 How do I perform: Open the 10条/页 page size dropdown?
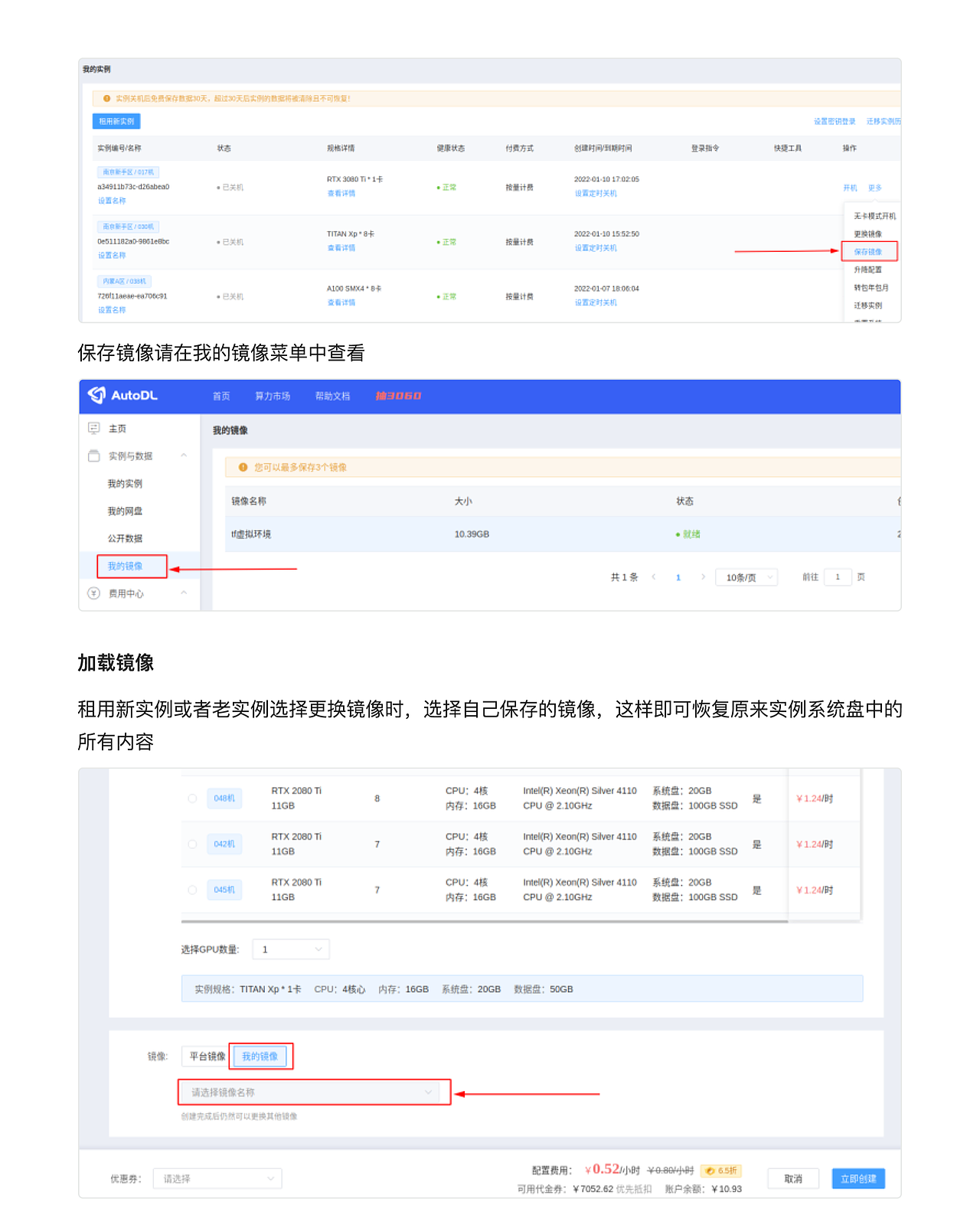[x=746, y=577]
